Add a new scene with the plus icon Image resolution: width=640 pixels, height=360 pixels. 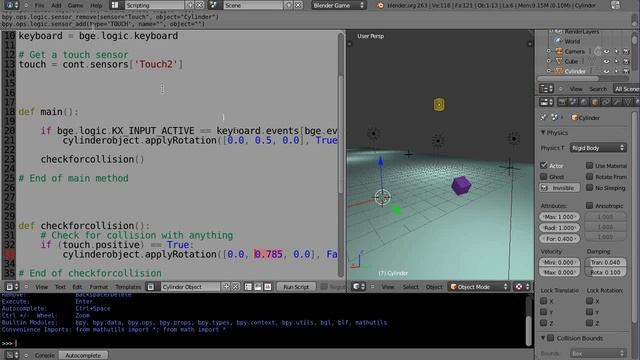289,5
